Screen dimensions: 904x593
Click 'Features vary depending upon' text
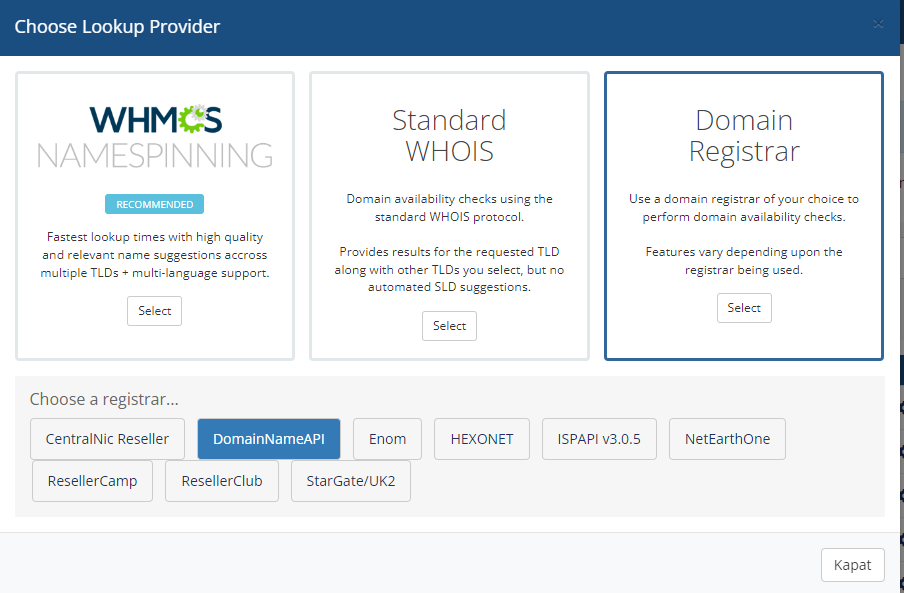click(744, 260)
